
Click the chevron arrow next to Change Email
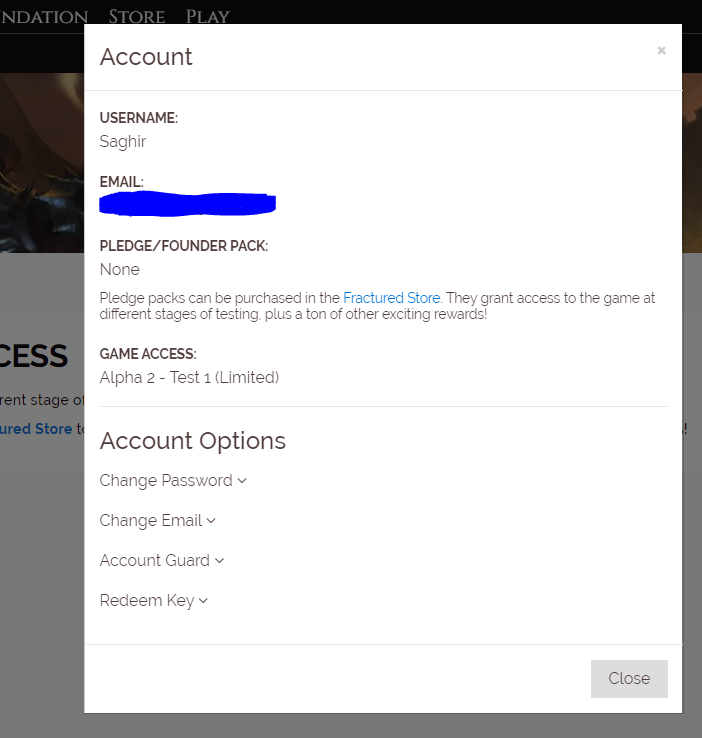pyautogui.click(x=211, y=521)
